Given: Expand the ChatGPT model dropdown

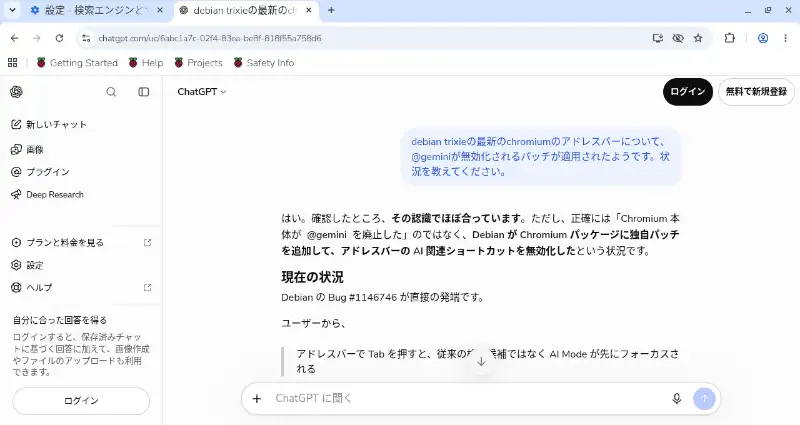Looking at the screenshot, I should [202, 92].
